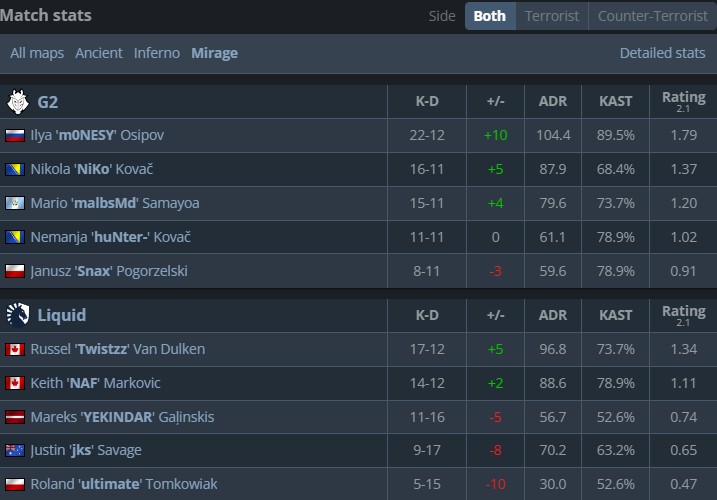Viewport: 717px width, 500px height.
Task: Open the Mirage map stats
Action: [214, 53]
